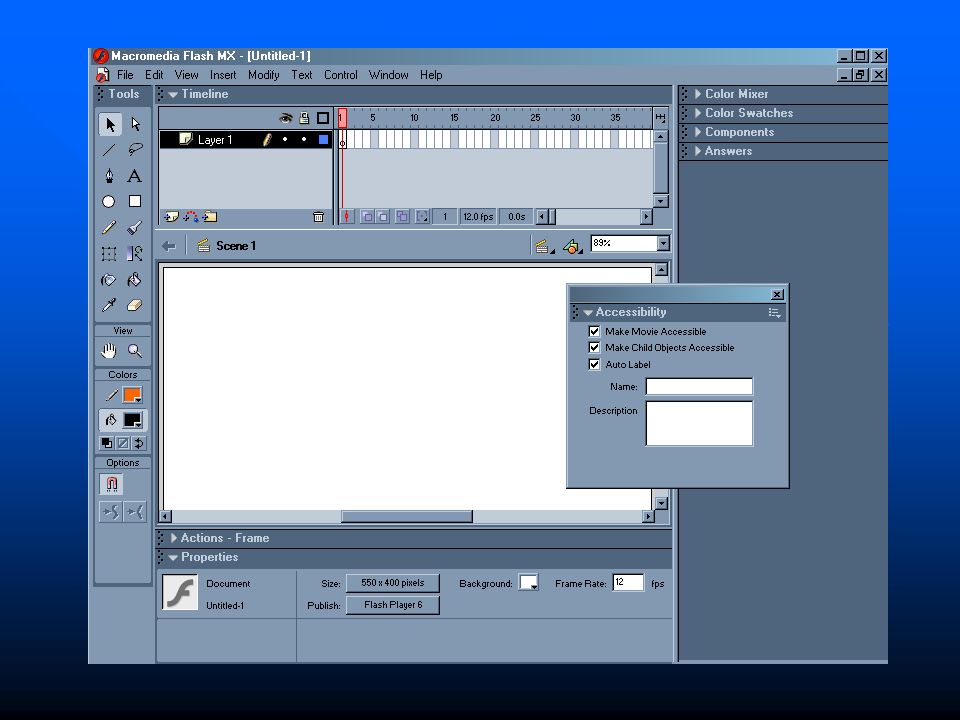Select the Arrow selection tool

[x=110, y=124]
